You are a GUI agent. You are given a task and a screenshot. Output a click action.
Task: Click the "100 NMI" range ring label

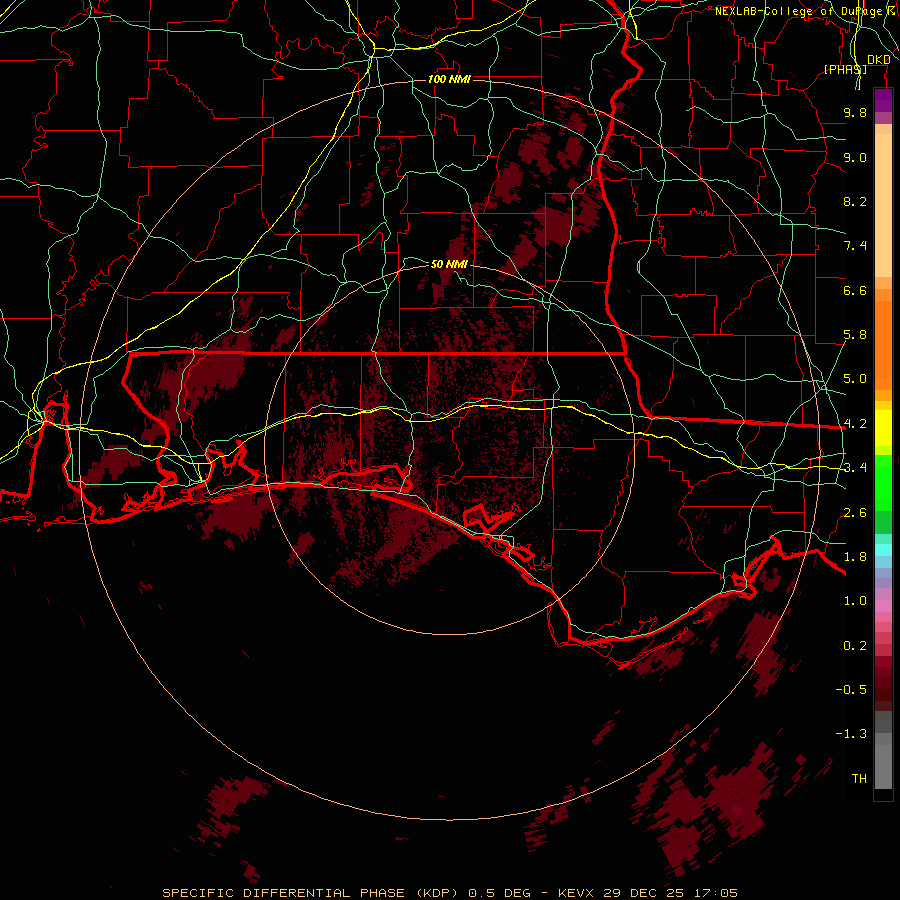point(449,79)
